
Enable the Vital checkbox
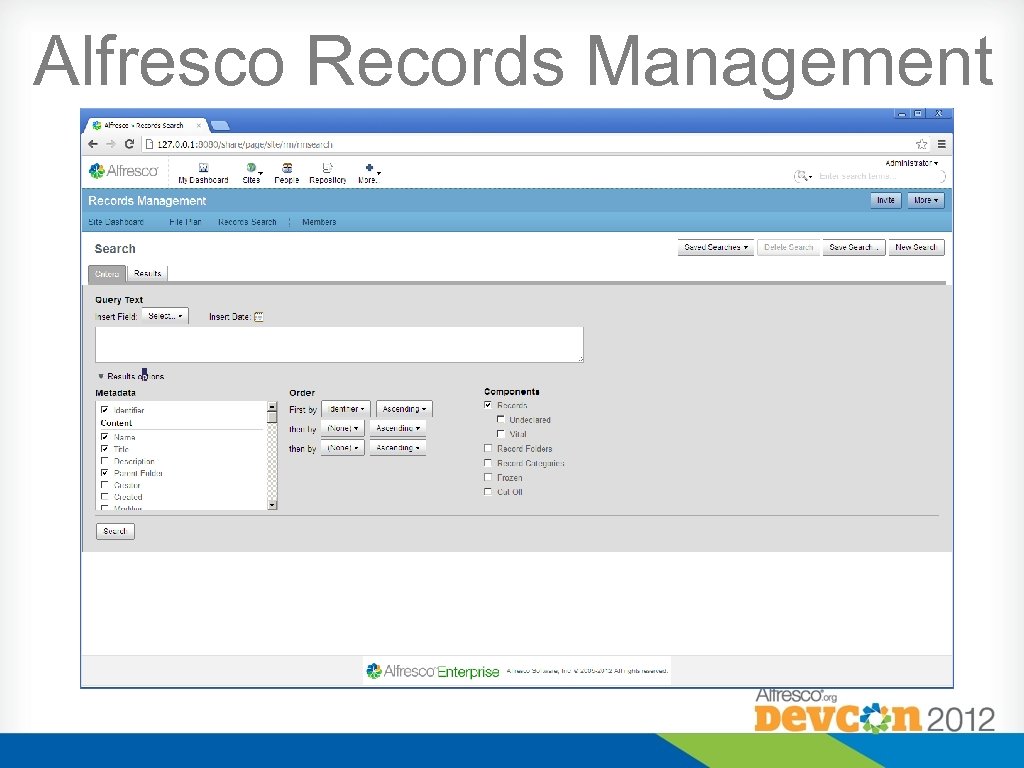[501, 433]
